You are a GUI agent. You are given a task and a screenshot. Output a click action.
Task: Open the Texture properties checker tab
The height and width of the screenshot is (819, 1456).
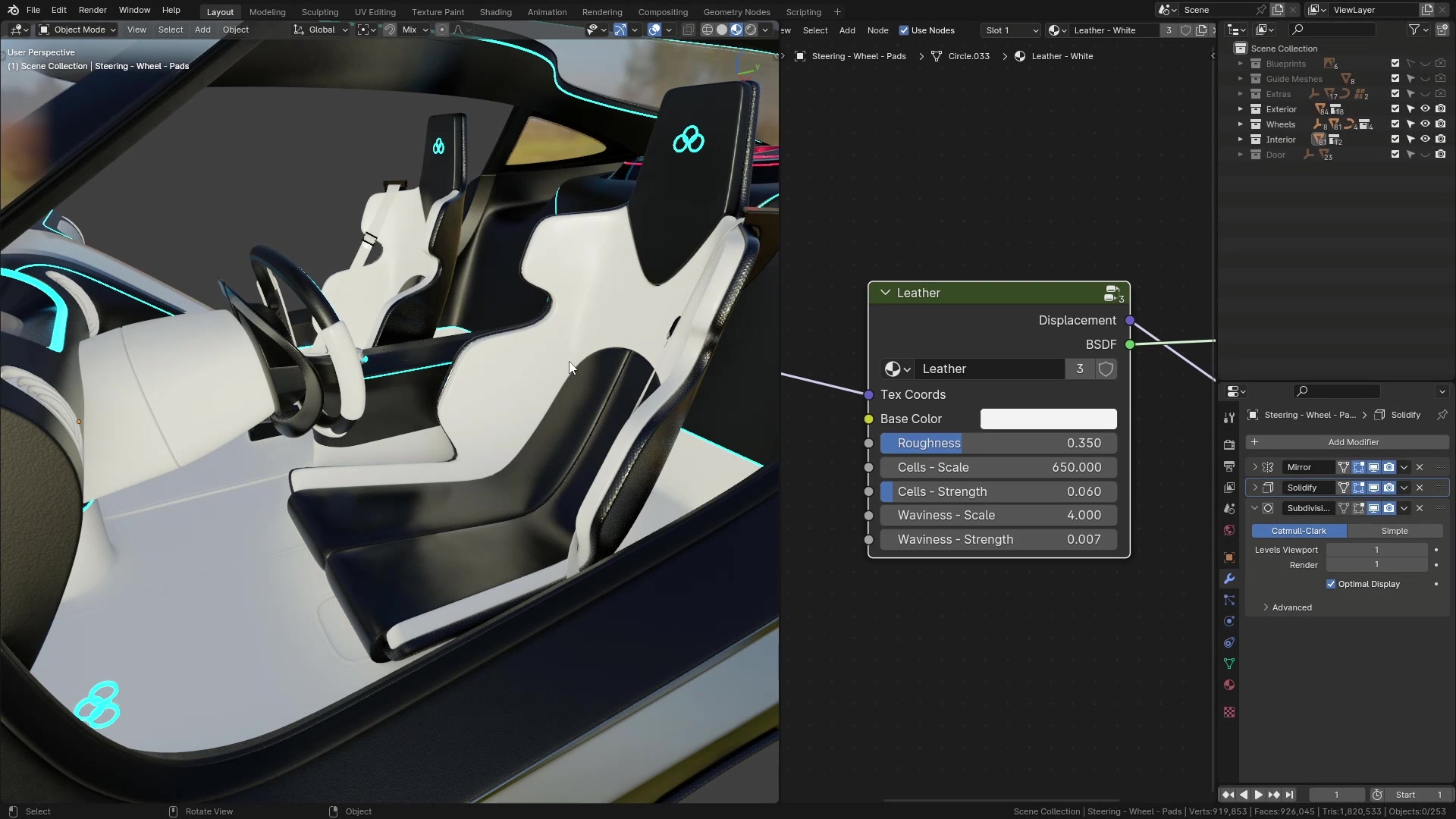coord(1229,712)
